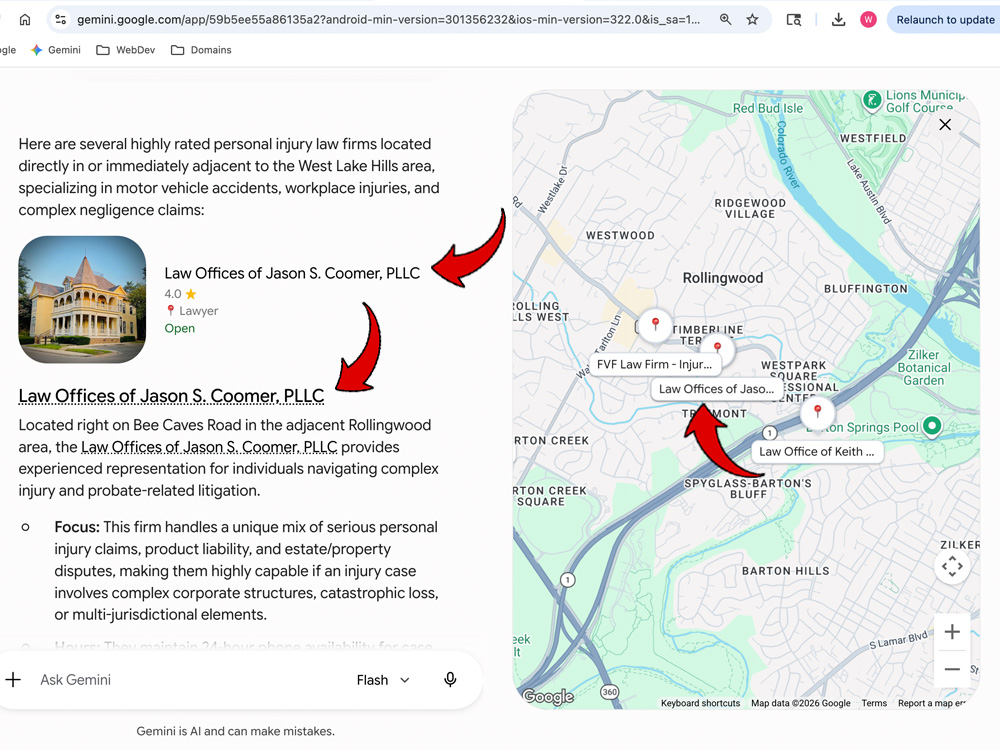The width and height of the screenshot is (1000, 750).
Task: Click the Focus bullet text
Action: [246, 571]
